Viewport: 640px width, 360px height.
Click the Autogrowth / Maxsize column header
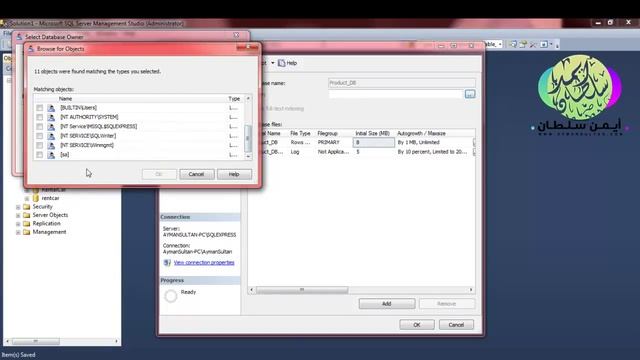tap(421, 133)
